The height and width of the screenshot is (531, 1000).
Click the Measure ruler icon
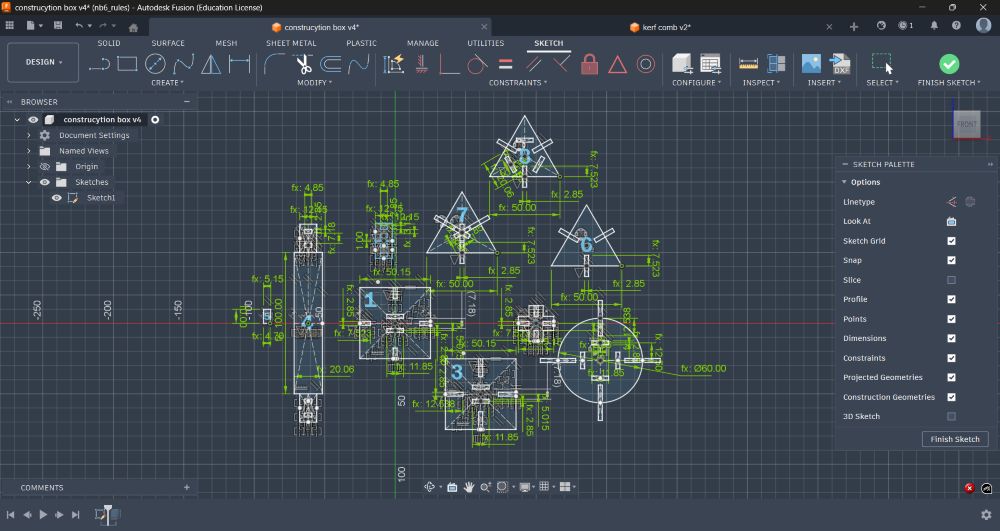[x=748, y=64]
